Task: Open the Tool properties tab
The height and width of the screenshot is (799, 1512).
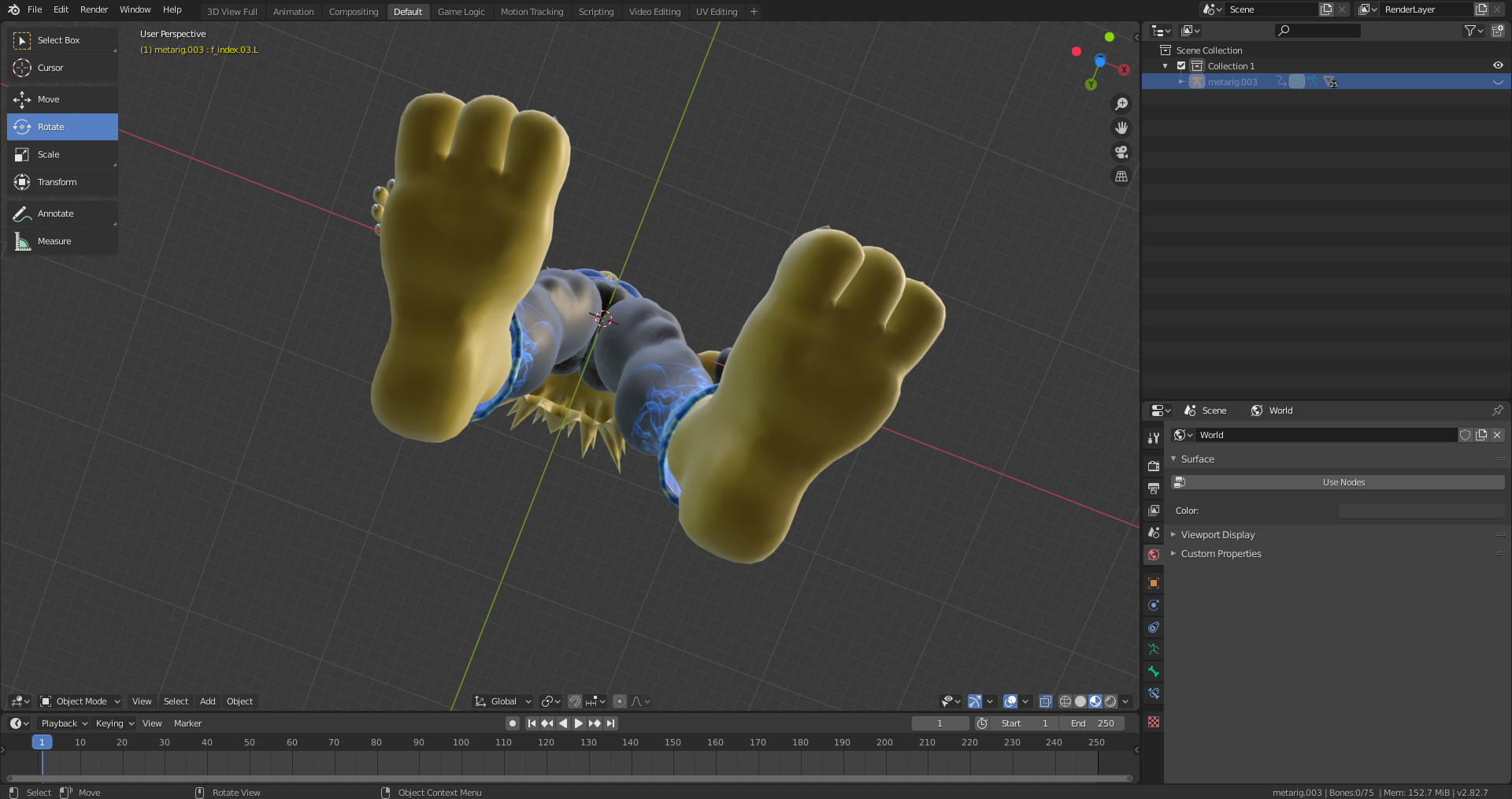Action: tap(1154, 437)
